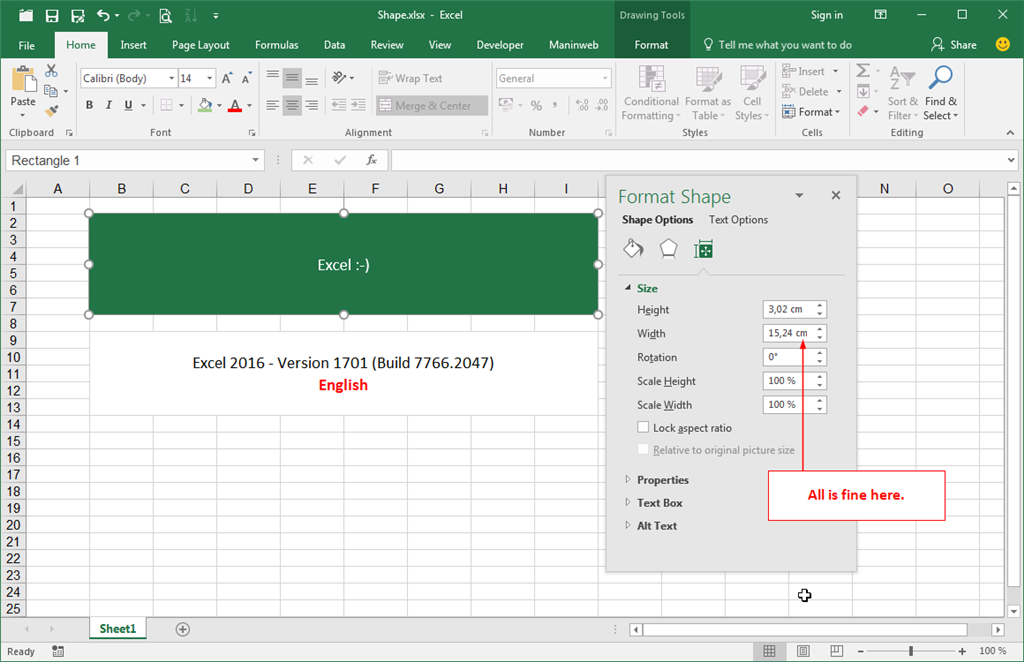Click Sign in
Image resolution: width=1024 pixels, height=662 pixels.
(x=826, y=15)
